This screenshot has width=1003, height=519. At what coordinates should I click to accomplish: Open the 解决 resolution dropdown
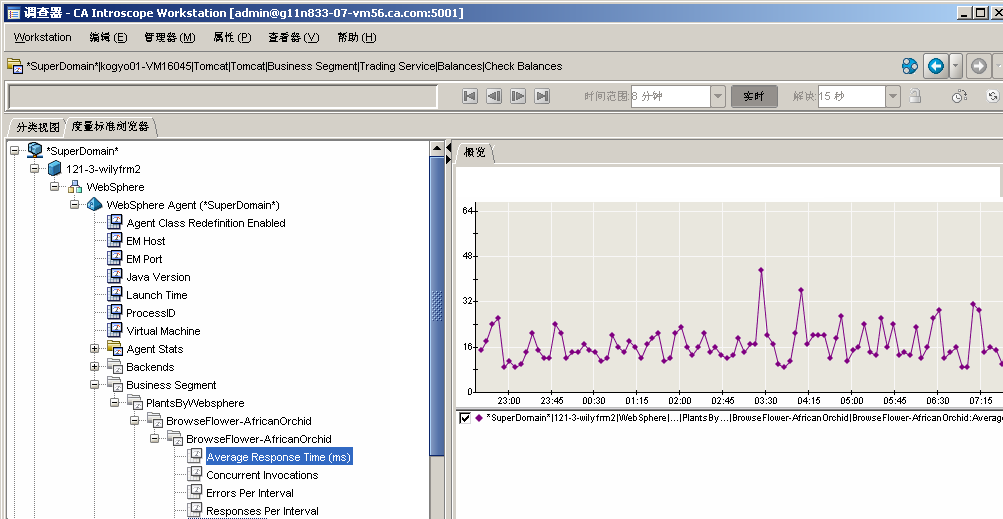(893, 96)
